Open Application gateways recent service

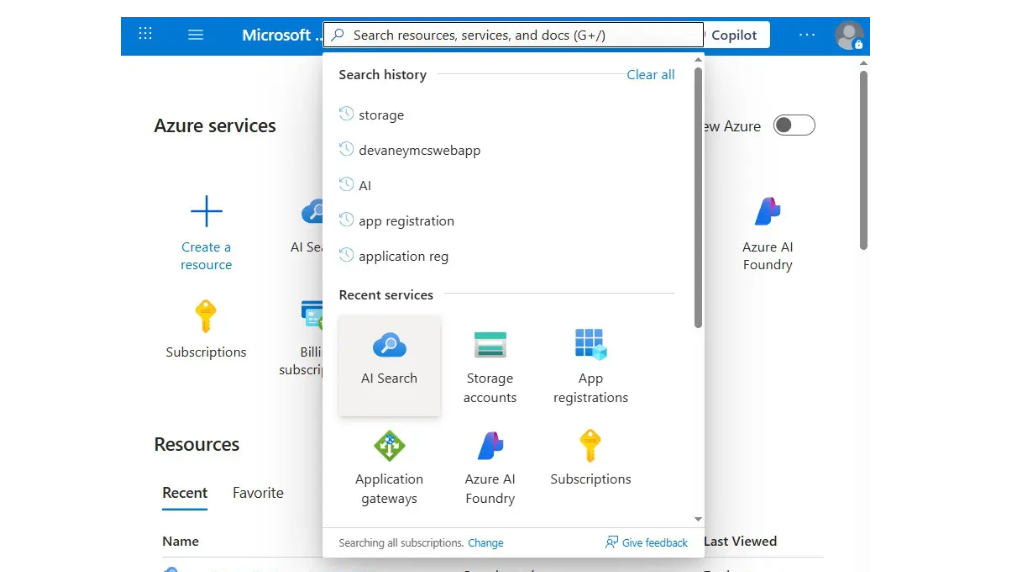pos(389,467)
